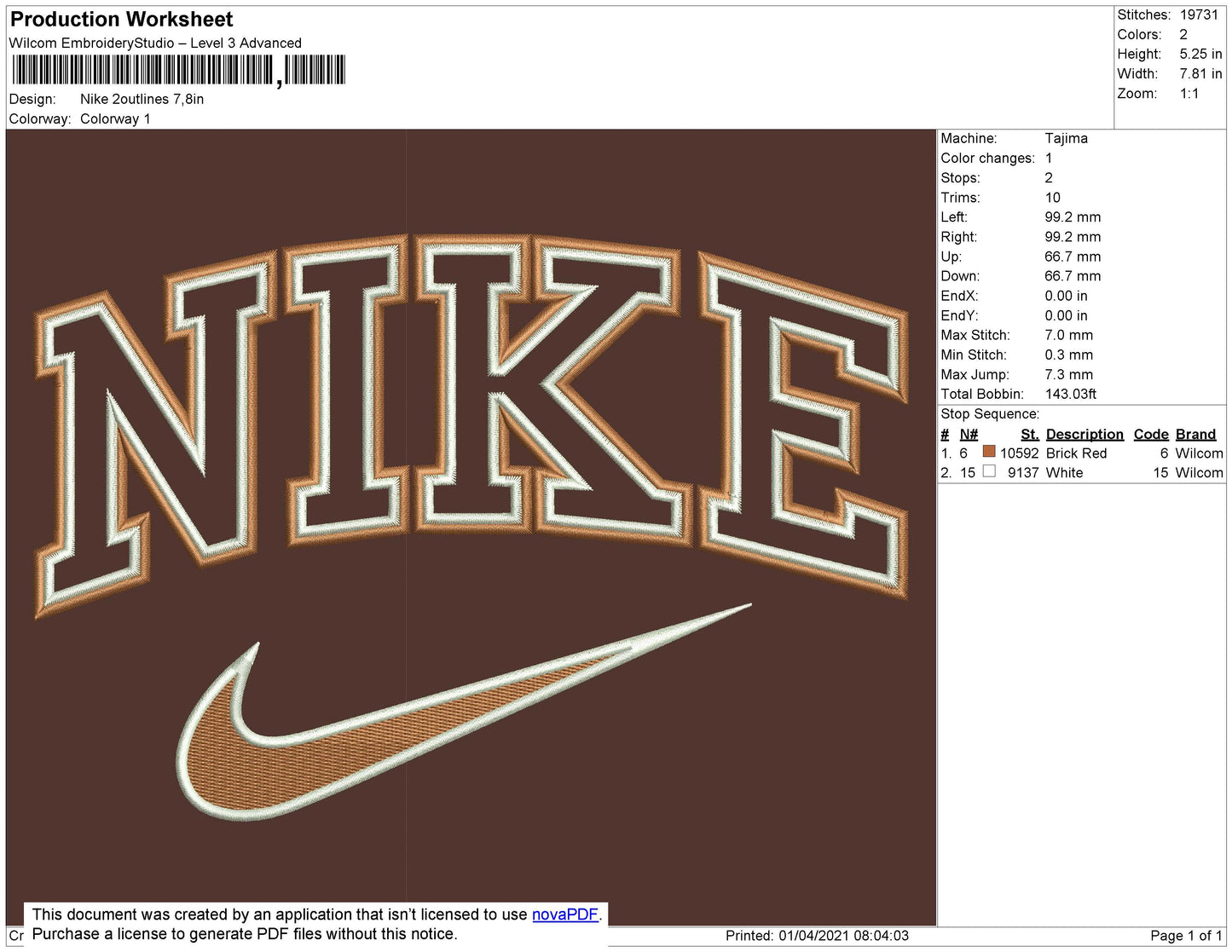This screenshot has width=1232, height=952.
Task: Click the 'White' description cell
Action: pos(1064,472)
